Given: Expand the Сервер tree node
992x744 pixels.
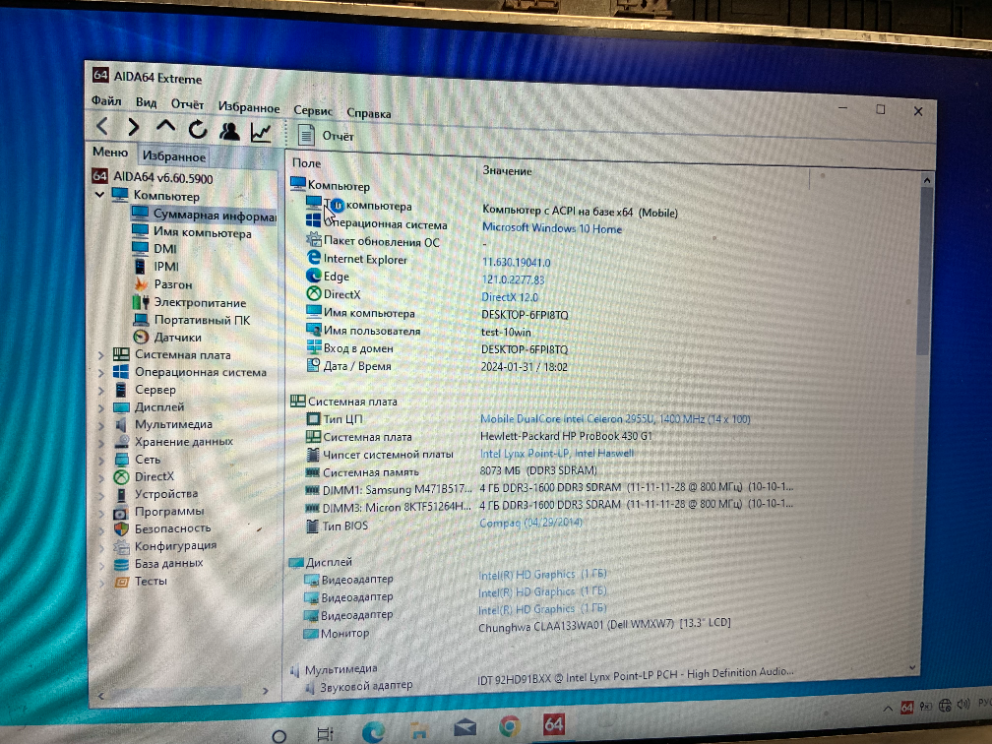Looking at the screenshot, I should click(x=101, y=390).
